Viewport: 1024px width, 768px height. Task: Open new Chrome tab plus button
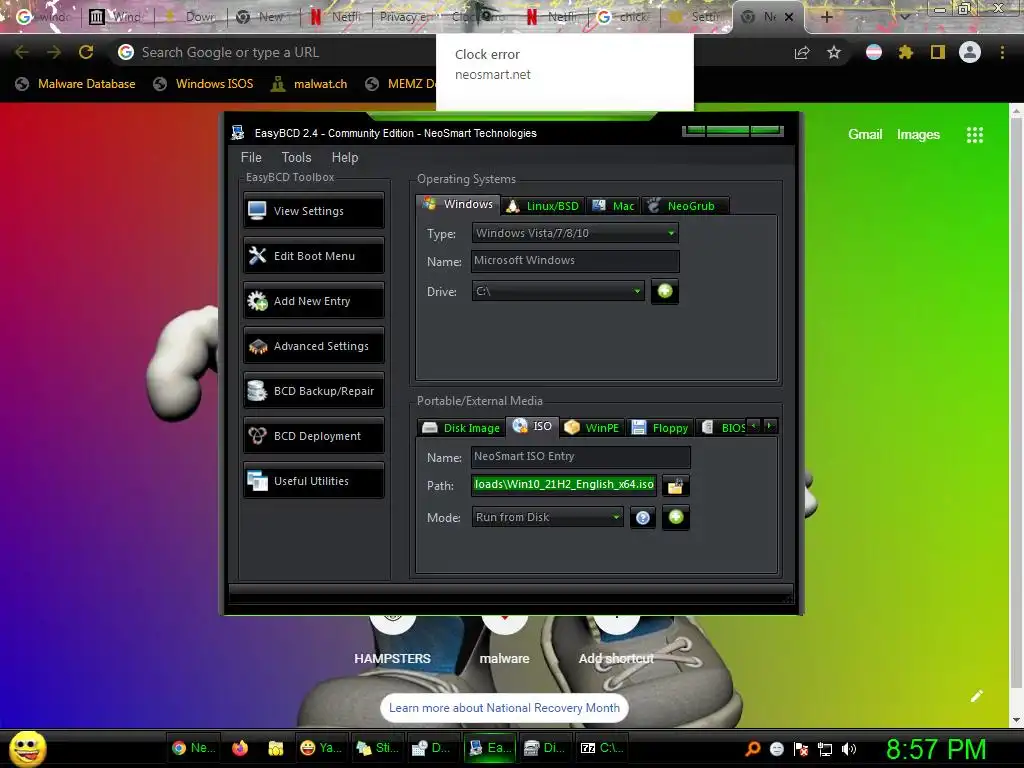point(826,17)
